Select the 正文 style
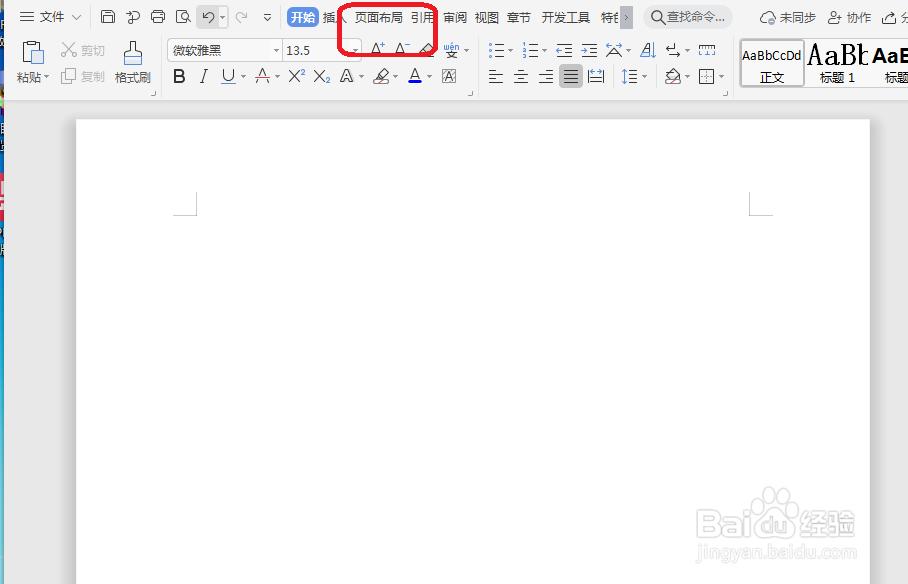This screenshot has height=584, width=908. tap(772, 63)
